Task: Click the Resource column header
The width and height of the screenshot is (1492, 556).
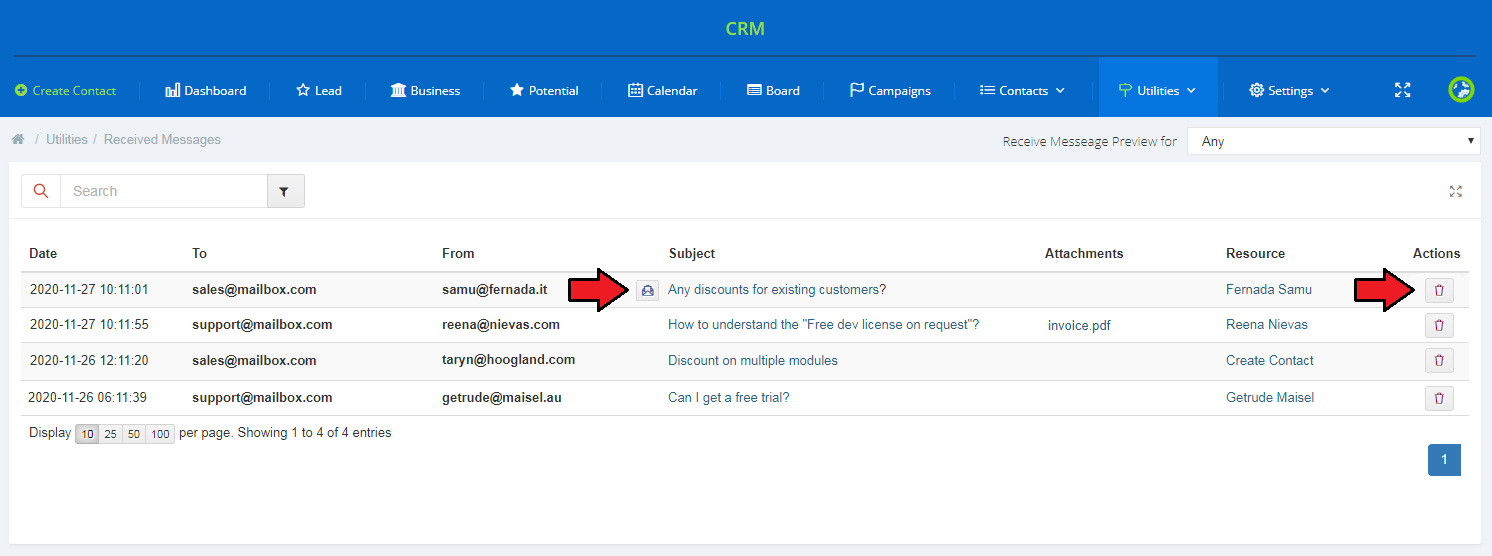Action: pyautogui.click(x=1255, y=253)
